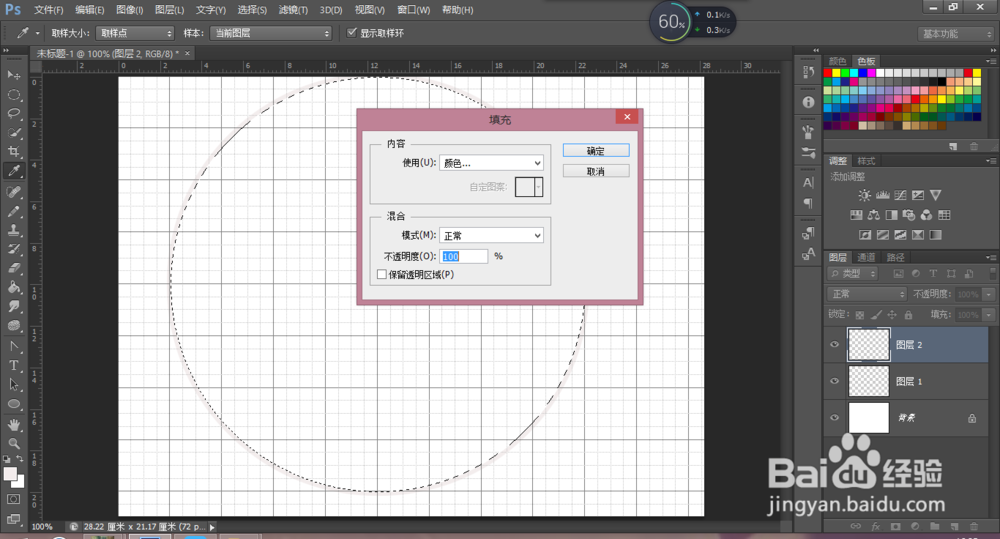
Task: Toggle Quick Mask mode icon
Action: pyautogui.click(x=13, y=499)
